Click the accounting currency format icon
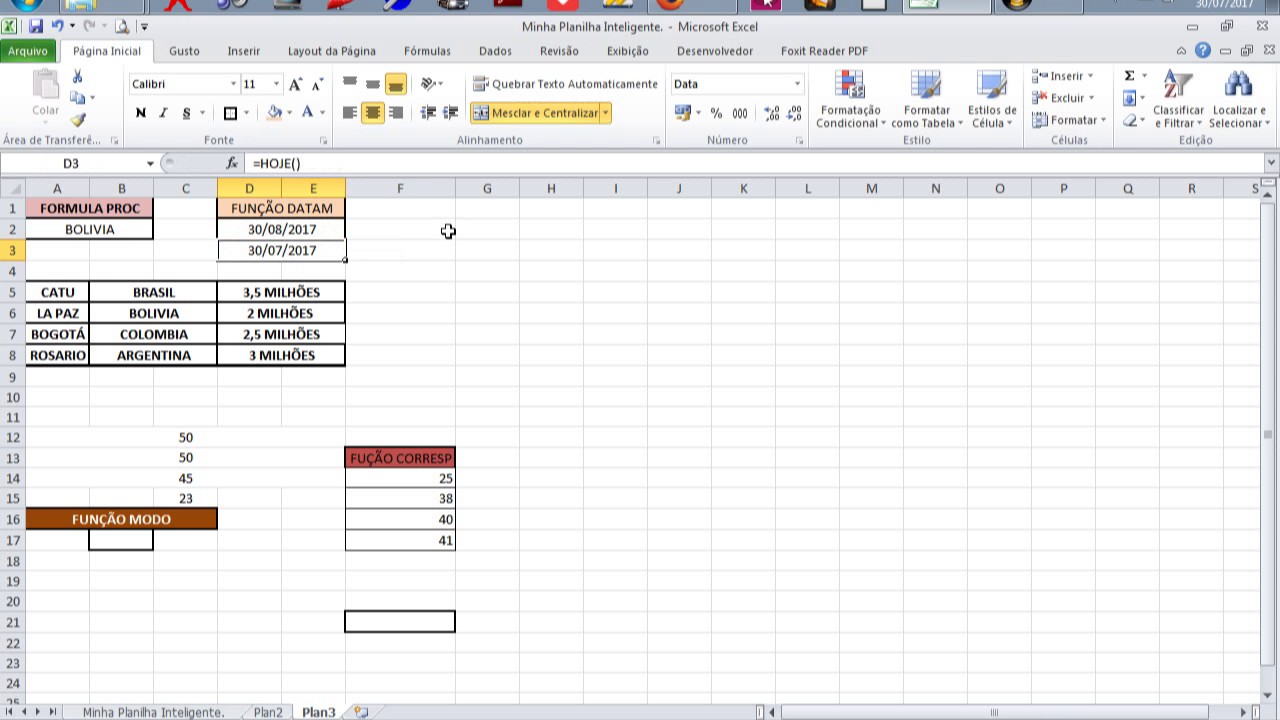The width and height of the screenshot is (1280, 720). [683, 114]
